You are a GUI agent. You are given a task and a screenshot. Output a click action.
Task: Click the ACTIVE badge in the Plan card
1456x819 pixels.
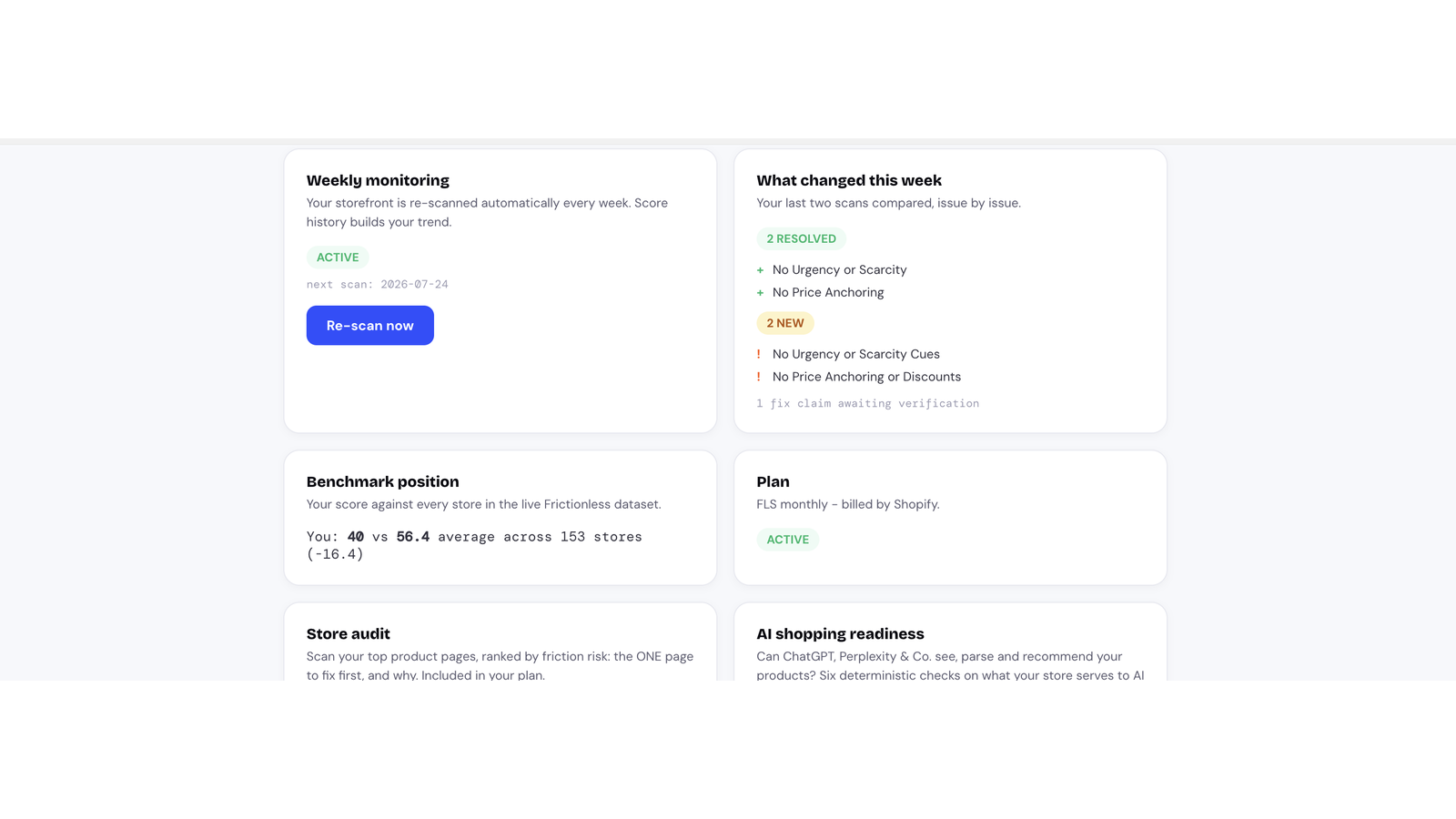tap(788, 540)
